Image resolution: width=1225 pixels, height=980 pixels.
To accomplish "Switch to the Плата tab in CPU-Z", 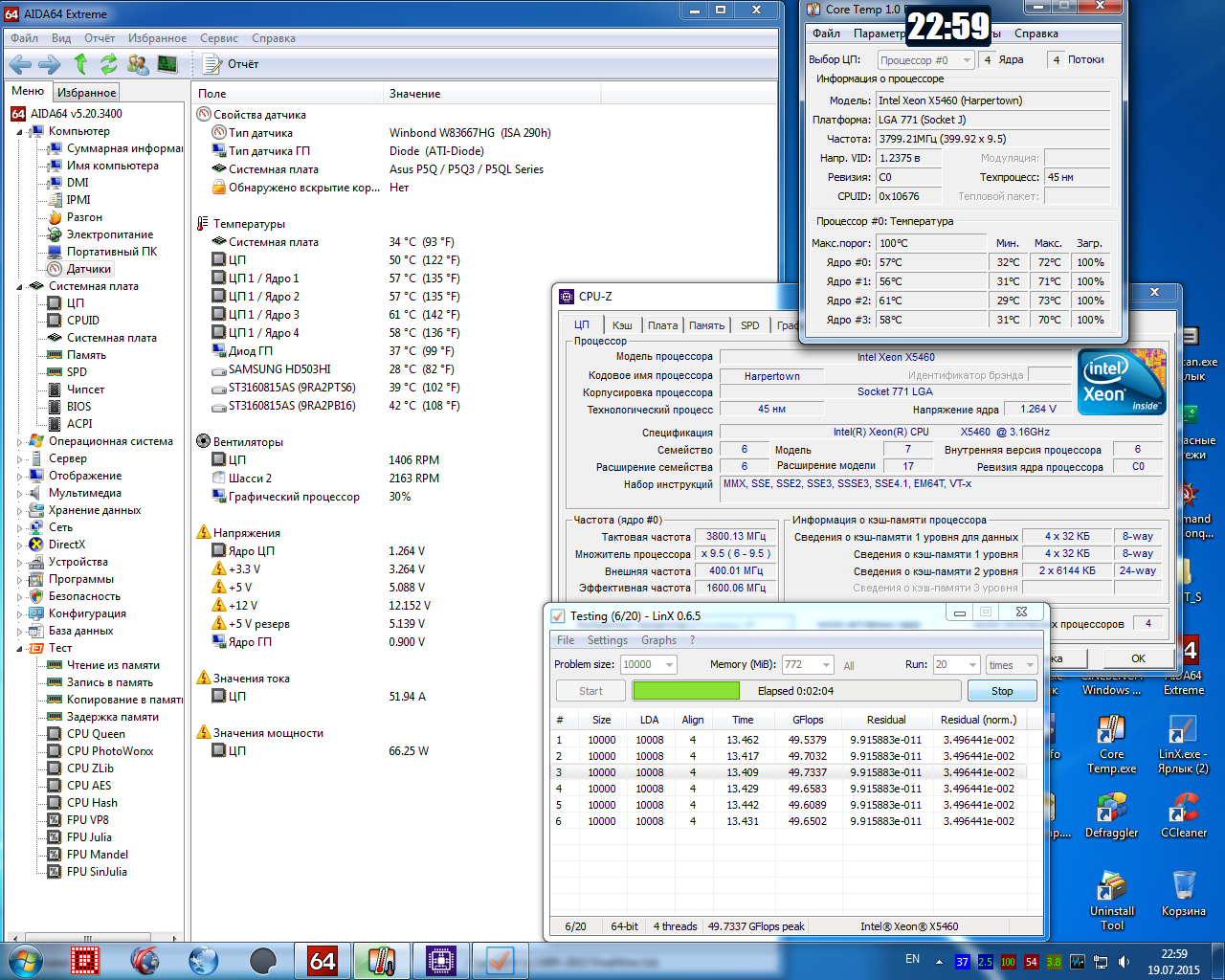I will (x=662, y=325).
